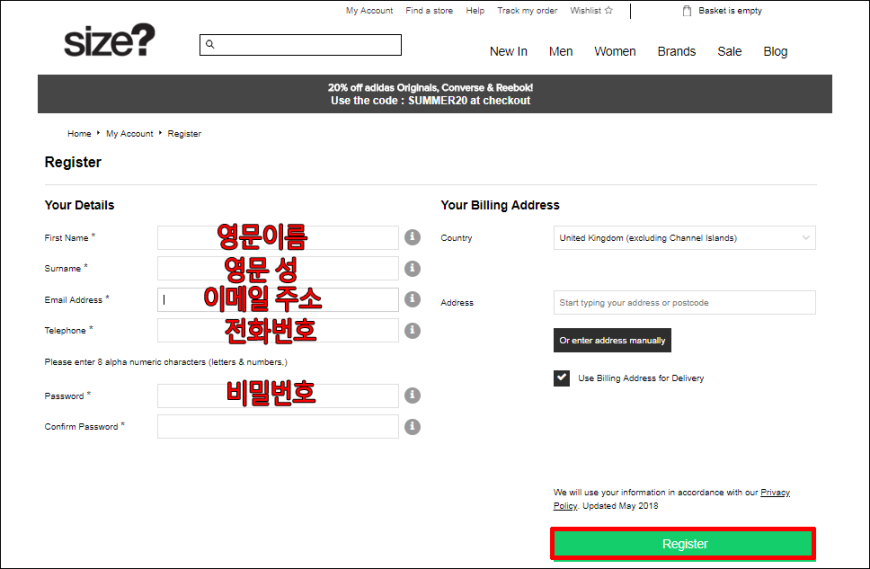Toggle Use Billing Address for Delivery checkbox
This screenshot has height=569, width=870.
pos(562,378)
